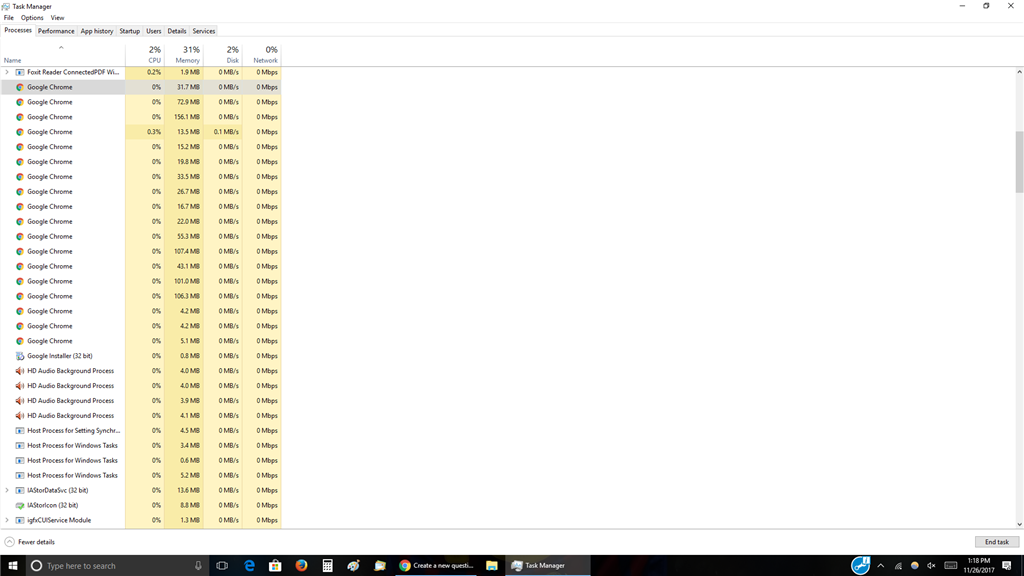Screen dimensions: 1024x576
Task: Select HD Audio Background Process using 3.9 MB
Action: coord(141,400)
